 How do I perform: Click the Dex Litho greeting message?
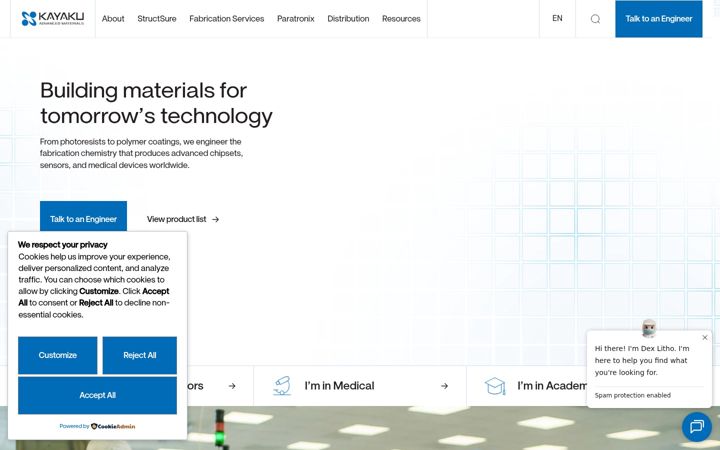pyautogui.click(x=642, y=360)
